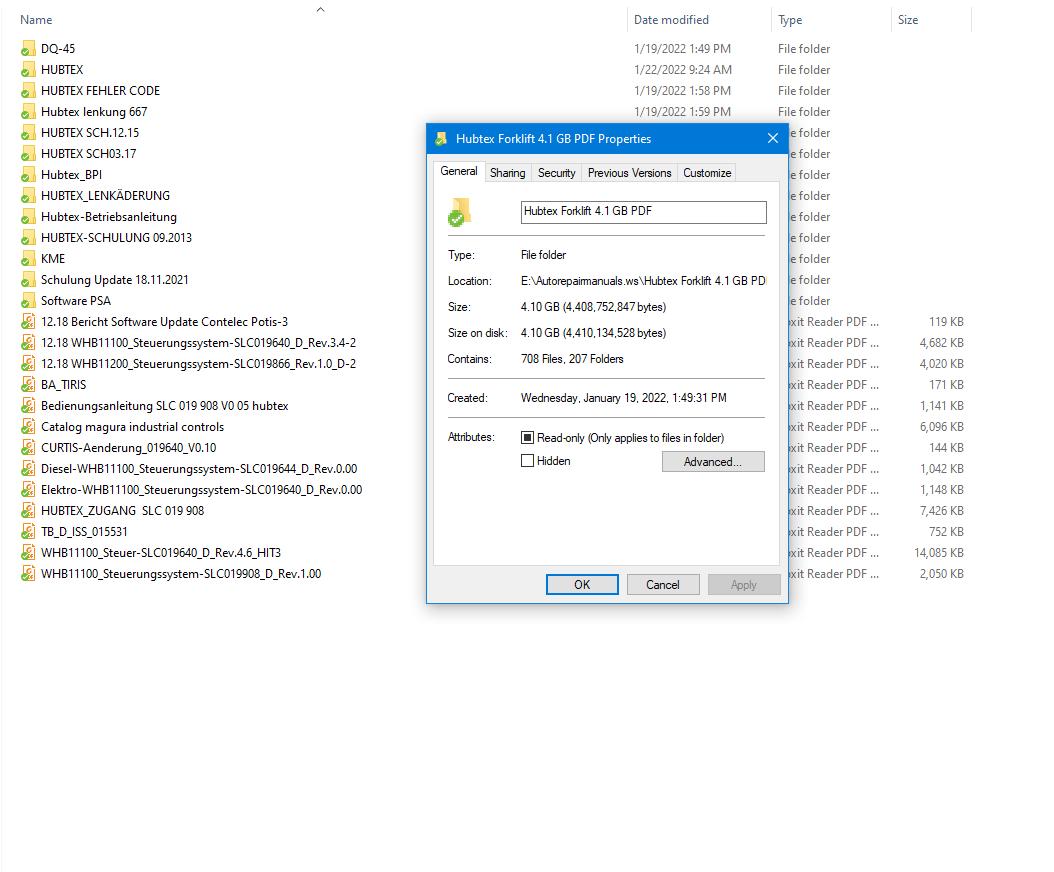Click PDF icon of 12.18 WHB11200_Steuerungssystem file
This screenshot has height=872, width=1054.
click(x=28, y=364)
